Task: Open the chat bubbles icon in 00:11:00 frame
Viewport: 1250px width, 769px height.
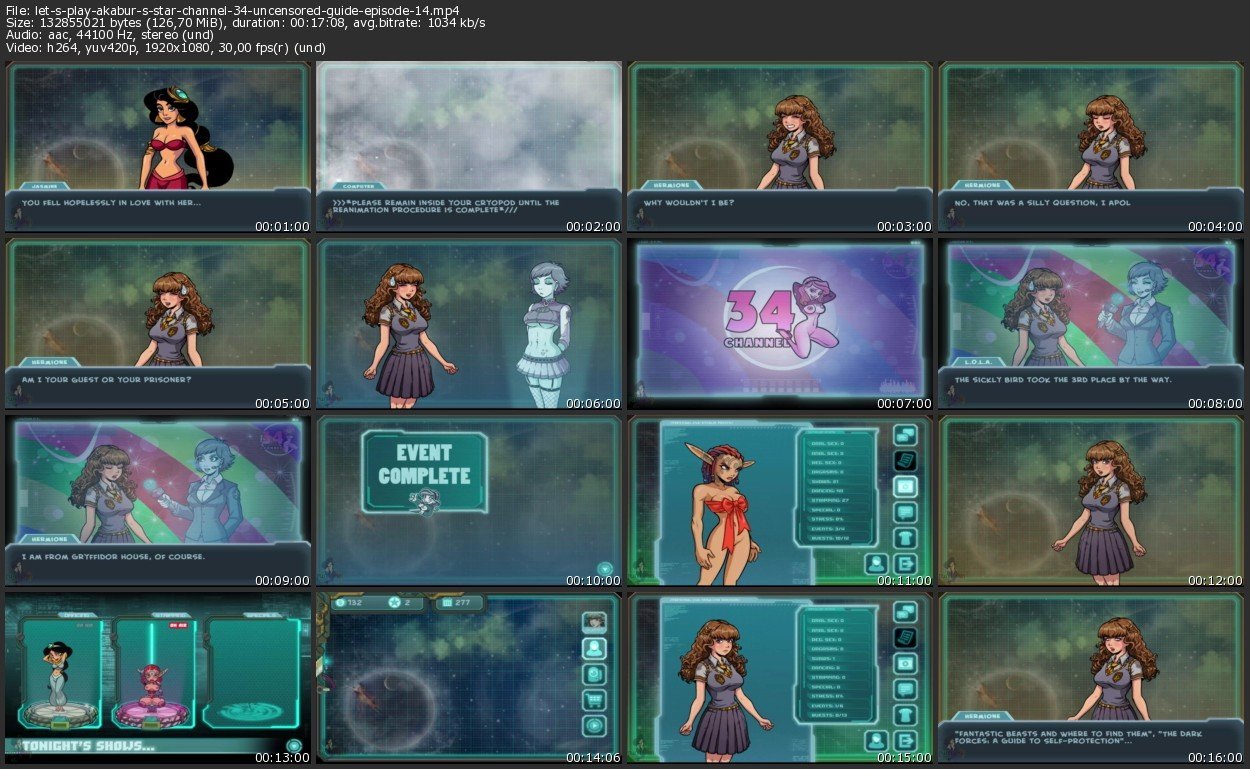Action: pyautogui.click(x=906, y=434)
